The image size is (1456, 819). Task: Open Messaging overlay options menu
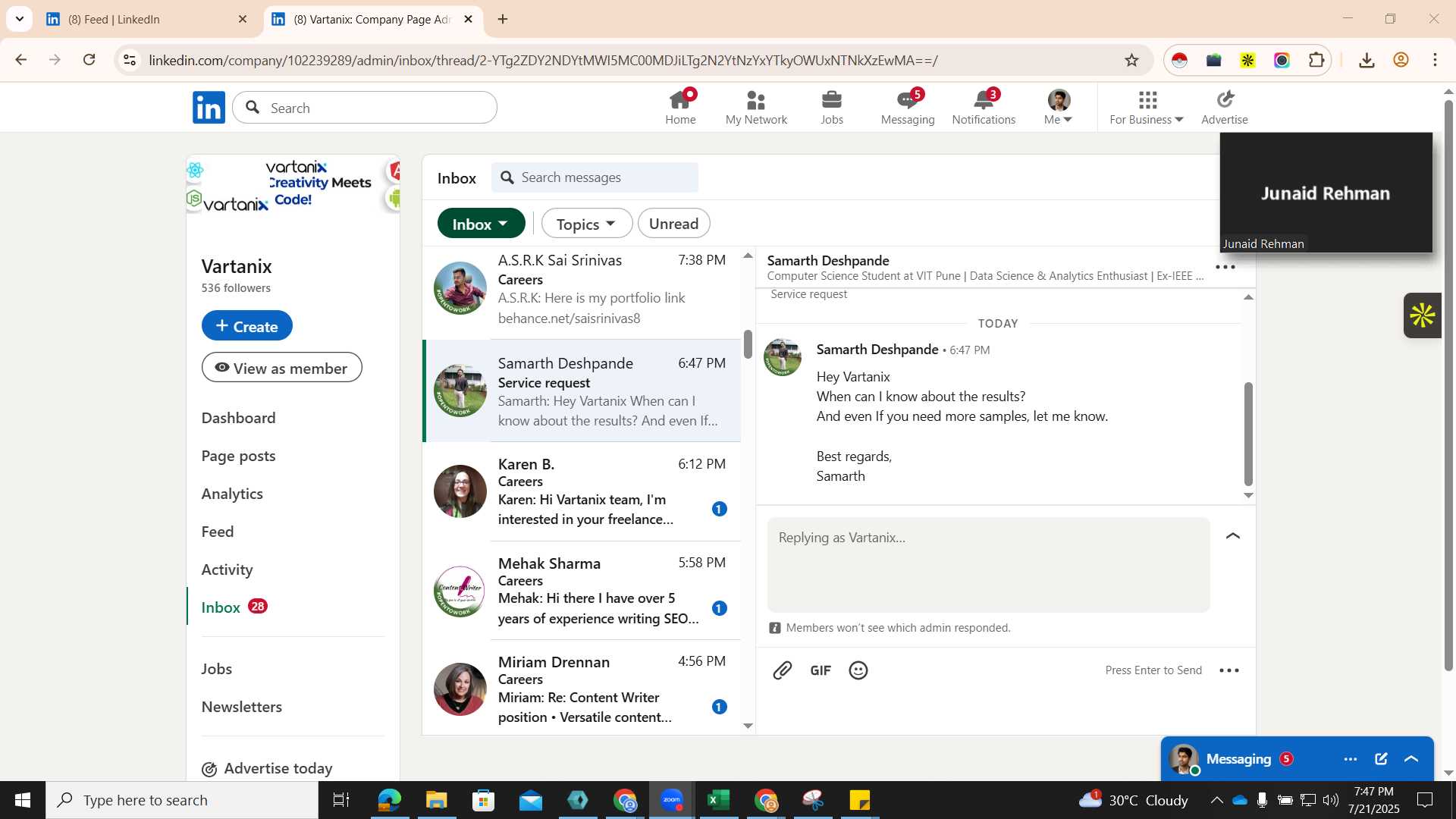pos(1351,759)
